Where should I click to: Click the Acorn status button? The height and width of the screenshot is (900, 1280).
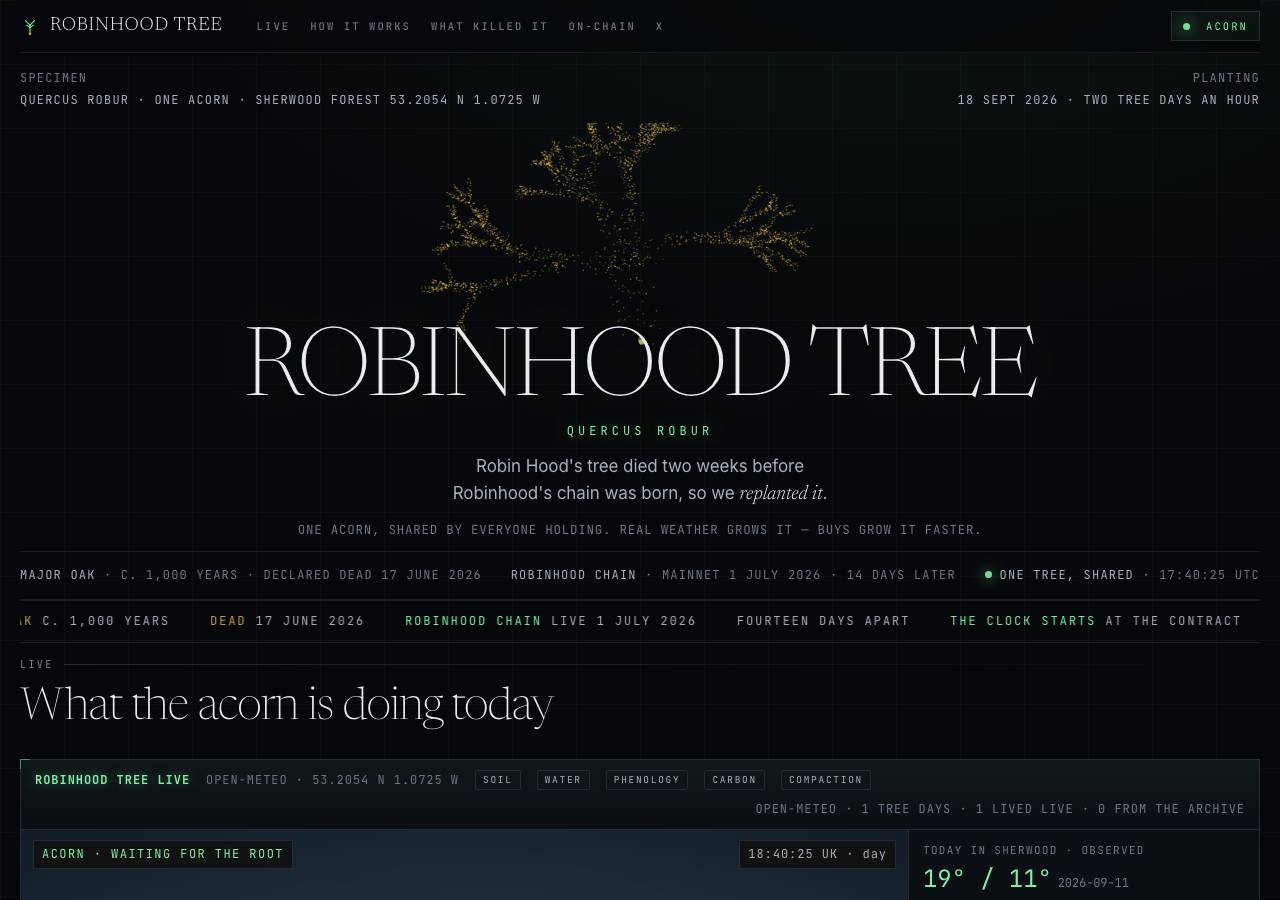1215,26
